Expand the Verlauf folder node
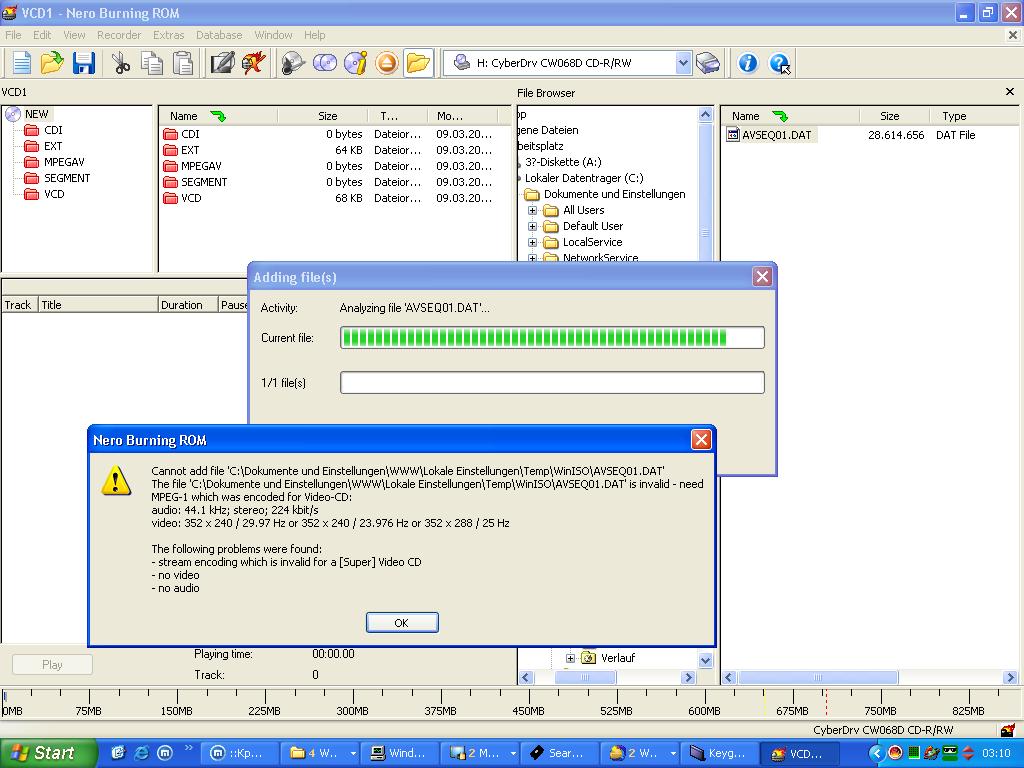The width and height of the screenshot is (1024, 768). (570, 658)
